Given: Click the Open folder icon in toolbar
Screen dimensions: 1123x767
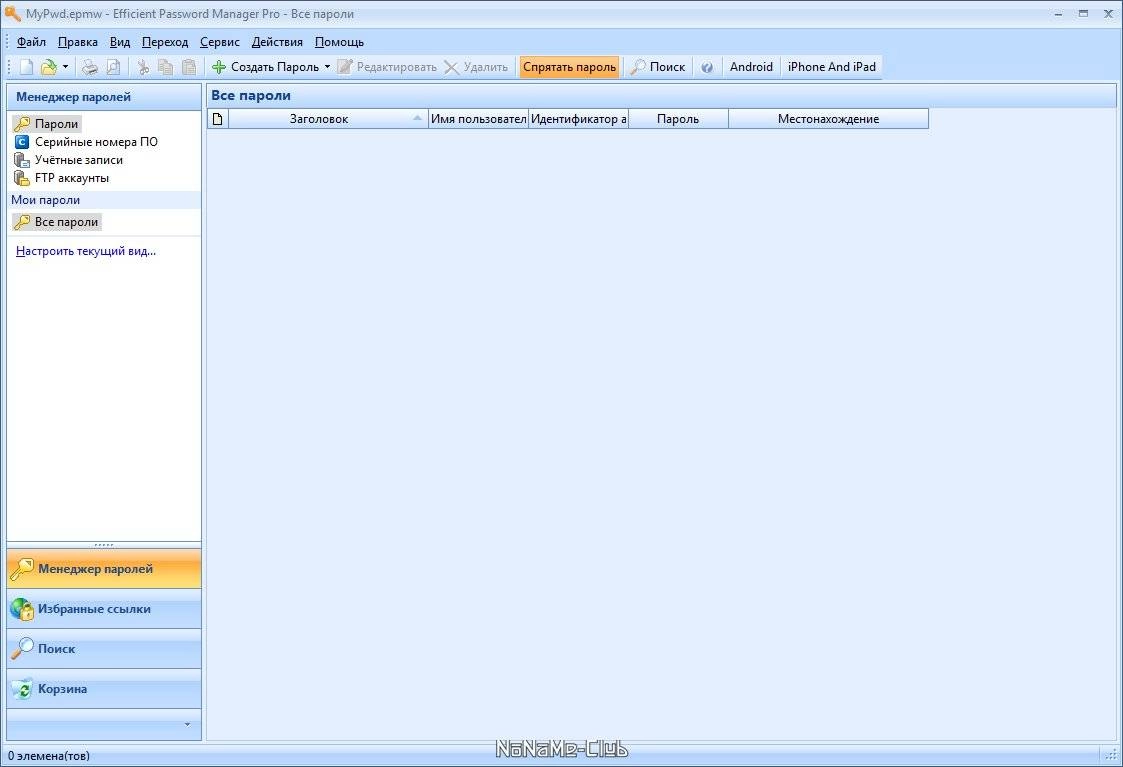Looking at the screenshot, I should 48,67.
